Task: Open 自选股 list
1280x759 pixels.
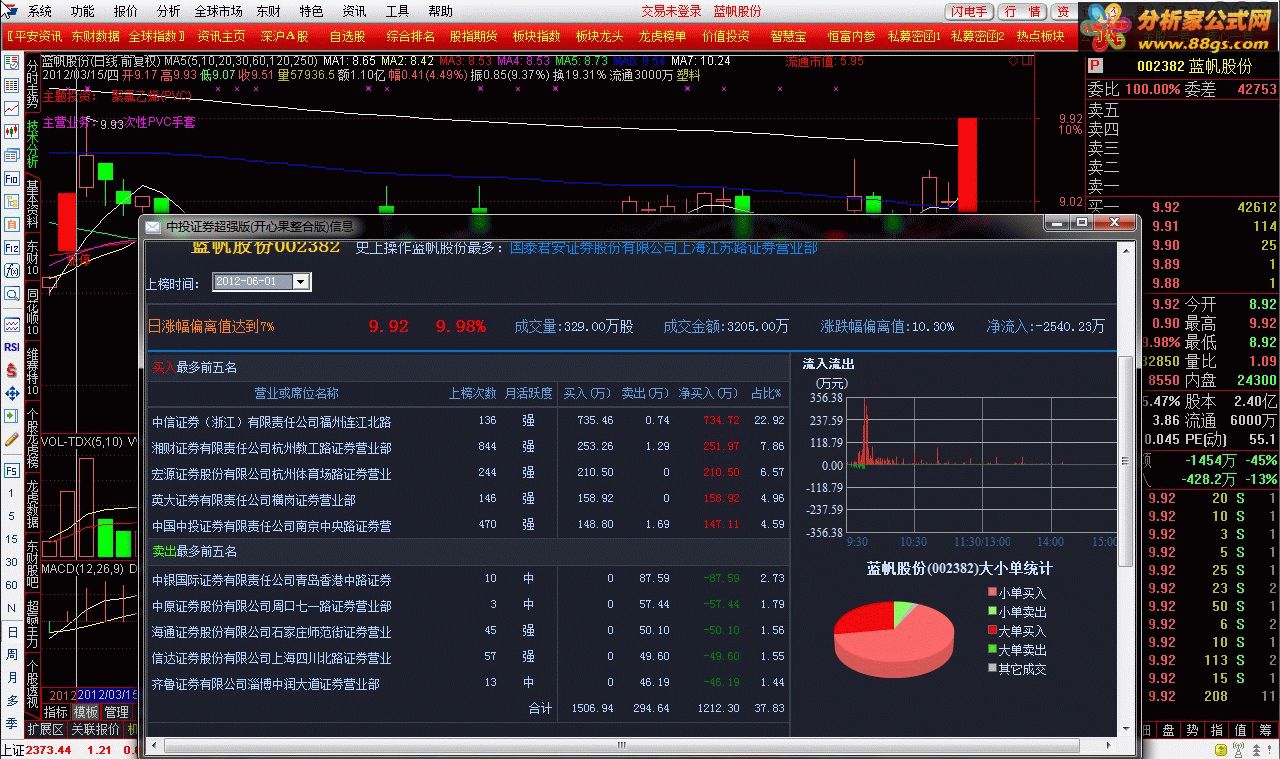Action: coord(347,36)
